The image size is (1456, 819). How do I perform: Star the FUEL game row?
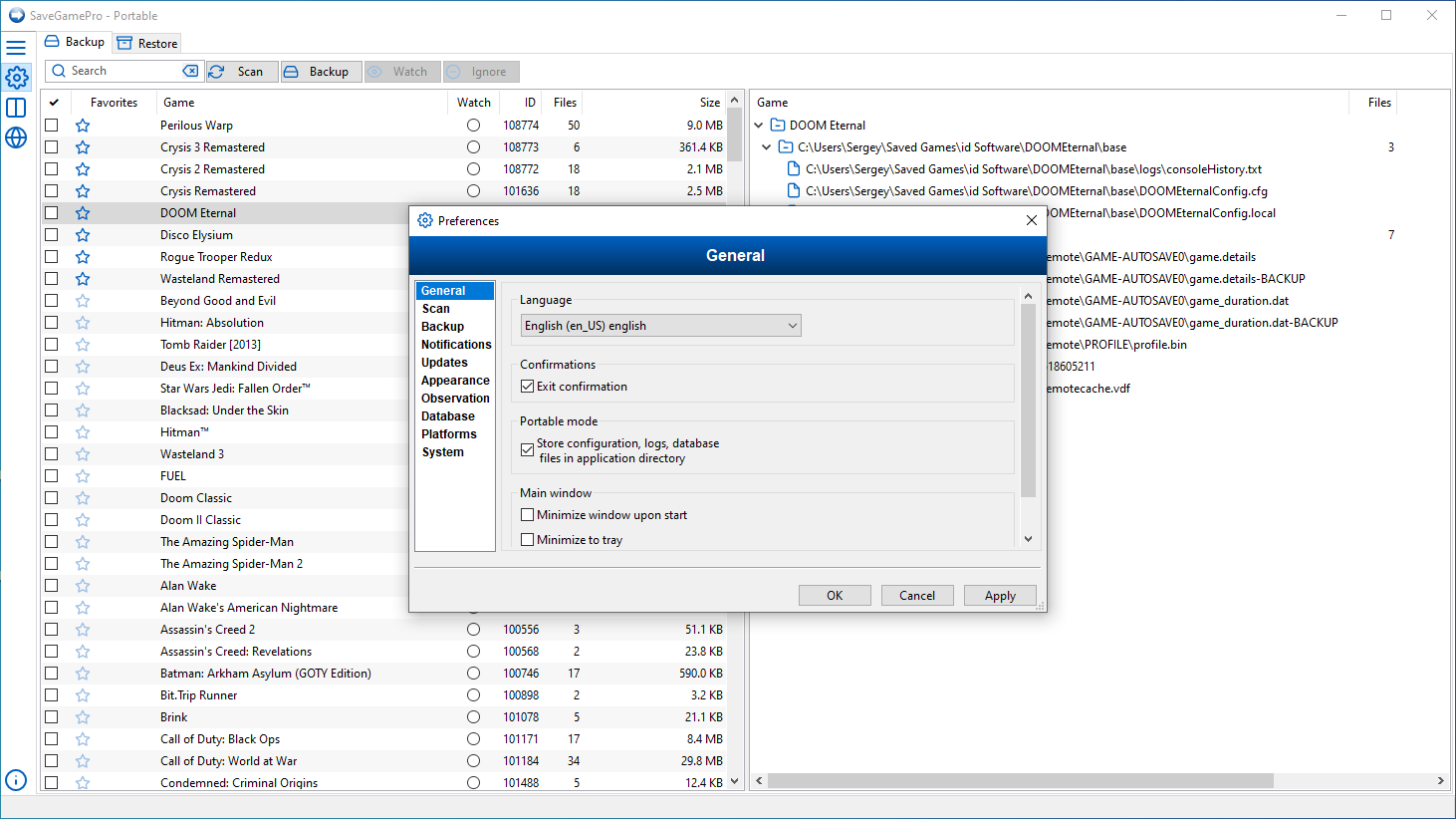coord(83,476)
